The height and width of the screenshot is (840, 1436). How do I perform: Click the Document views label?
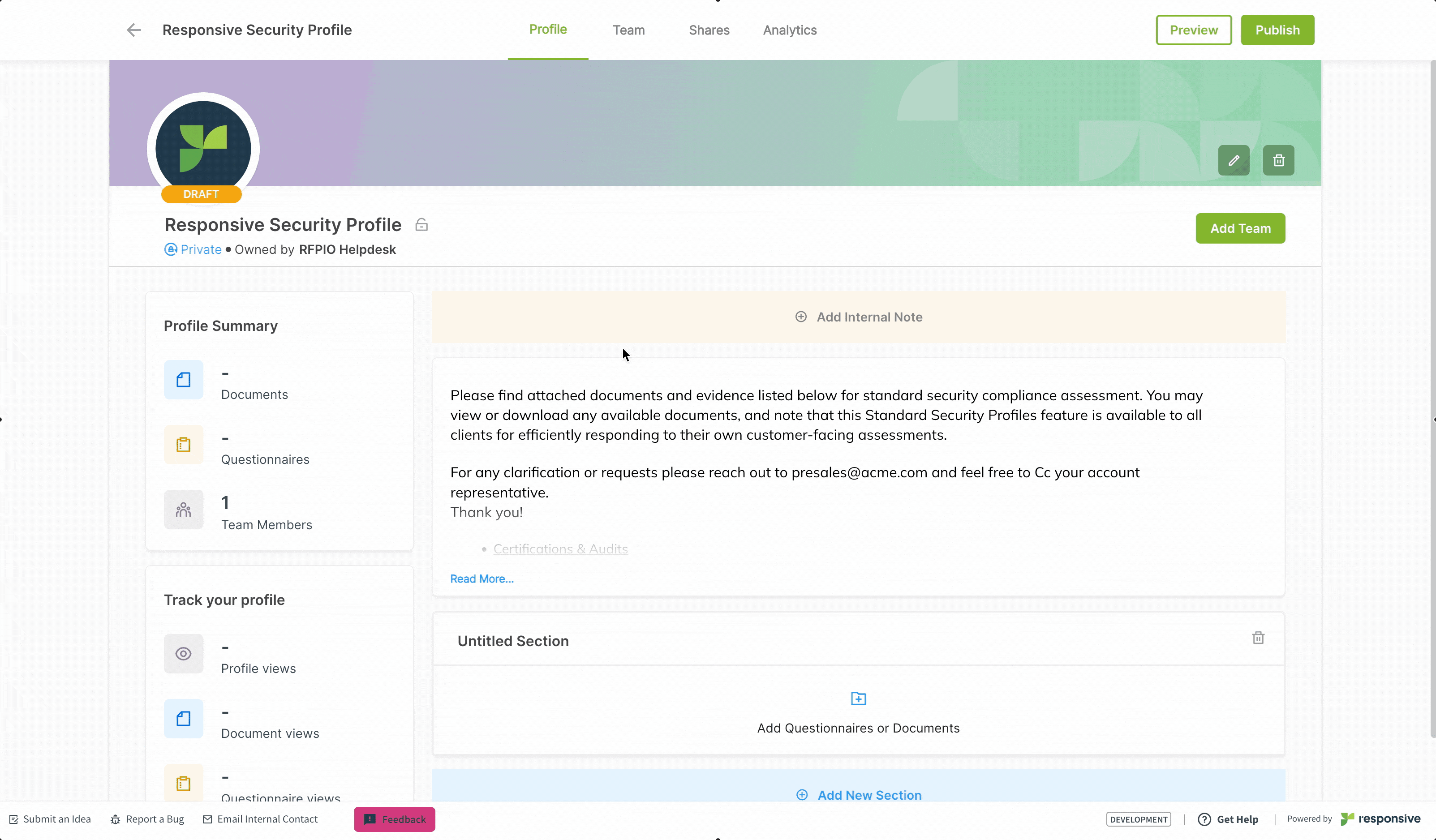(270, 733)
